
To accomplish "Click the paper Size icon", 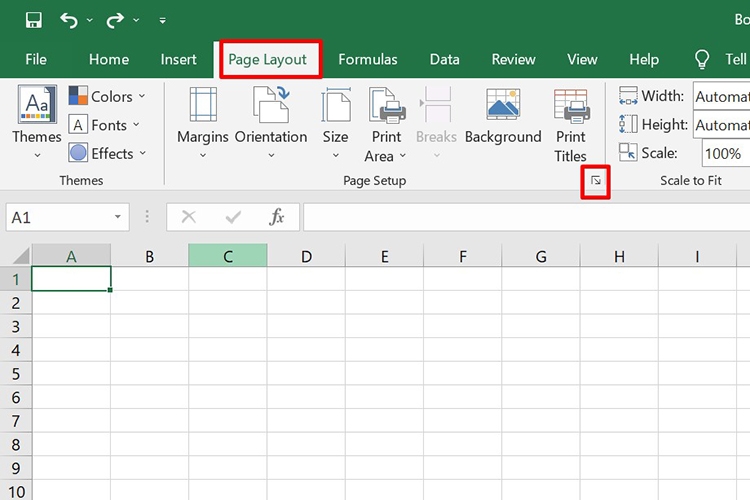I will click(336, 104).
